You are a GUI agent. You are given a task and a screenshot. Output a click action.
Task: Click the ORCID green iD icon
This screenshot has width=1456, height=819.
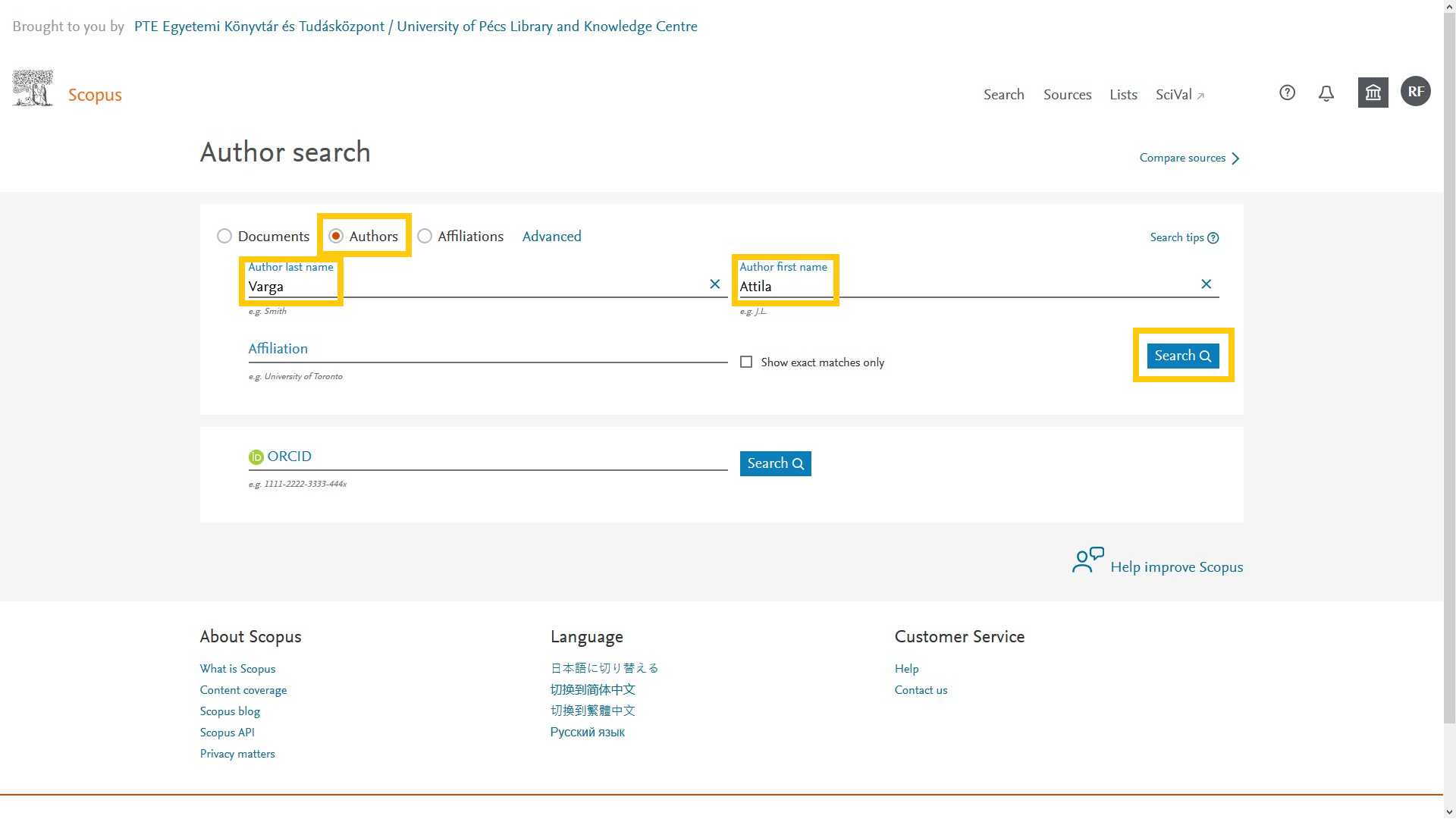point(256,457)
